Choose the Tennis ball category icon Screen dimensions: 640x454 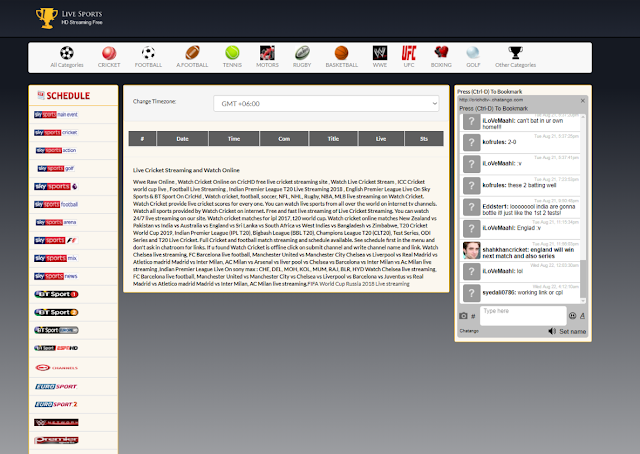(x=232, y=53)
